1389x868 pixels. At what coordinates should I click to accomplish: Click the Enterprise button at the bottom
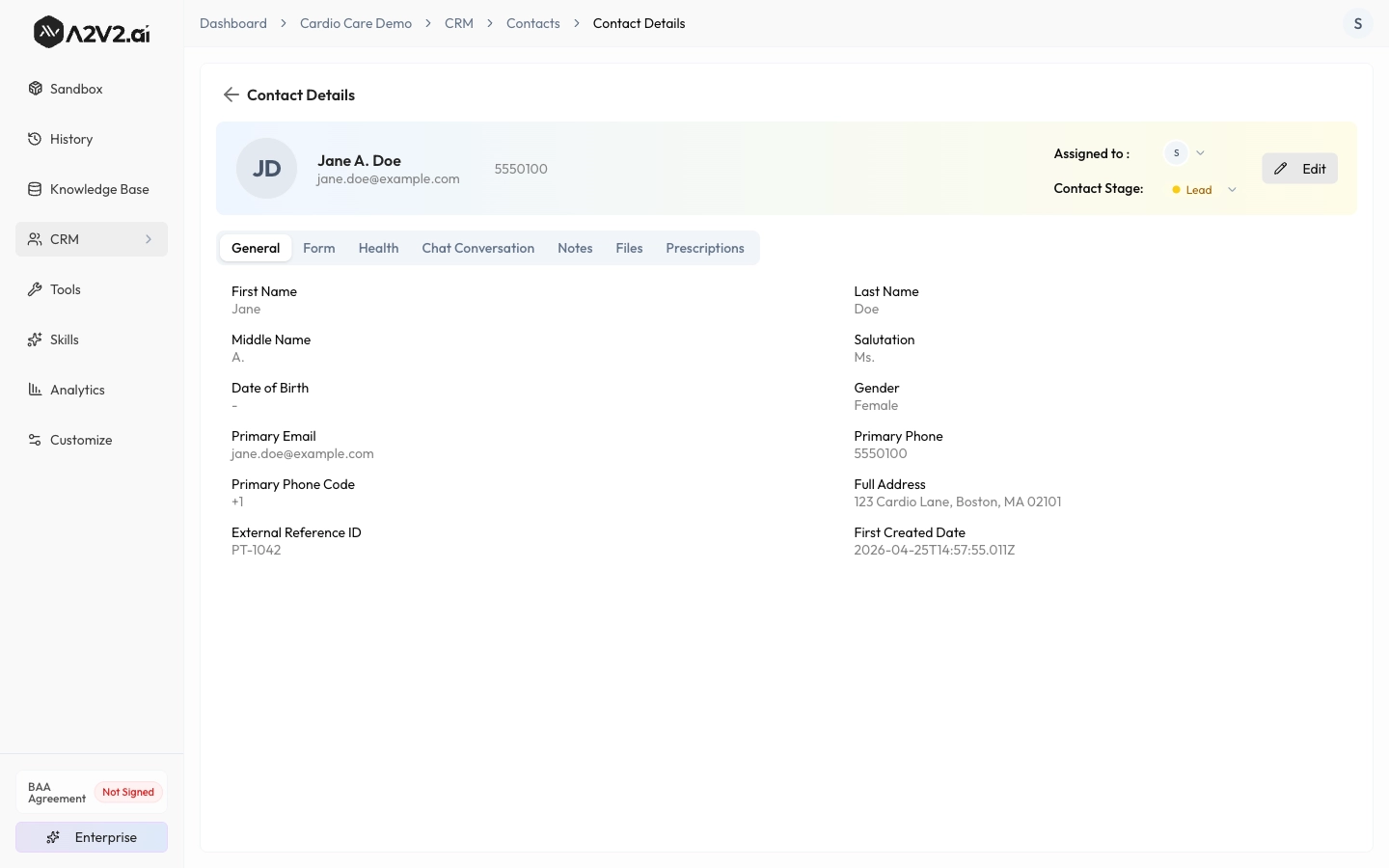[x=92, y=837]
